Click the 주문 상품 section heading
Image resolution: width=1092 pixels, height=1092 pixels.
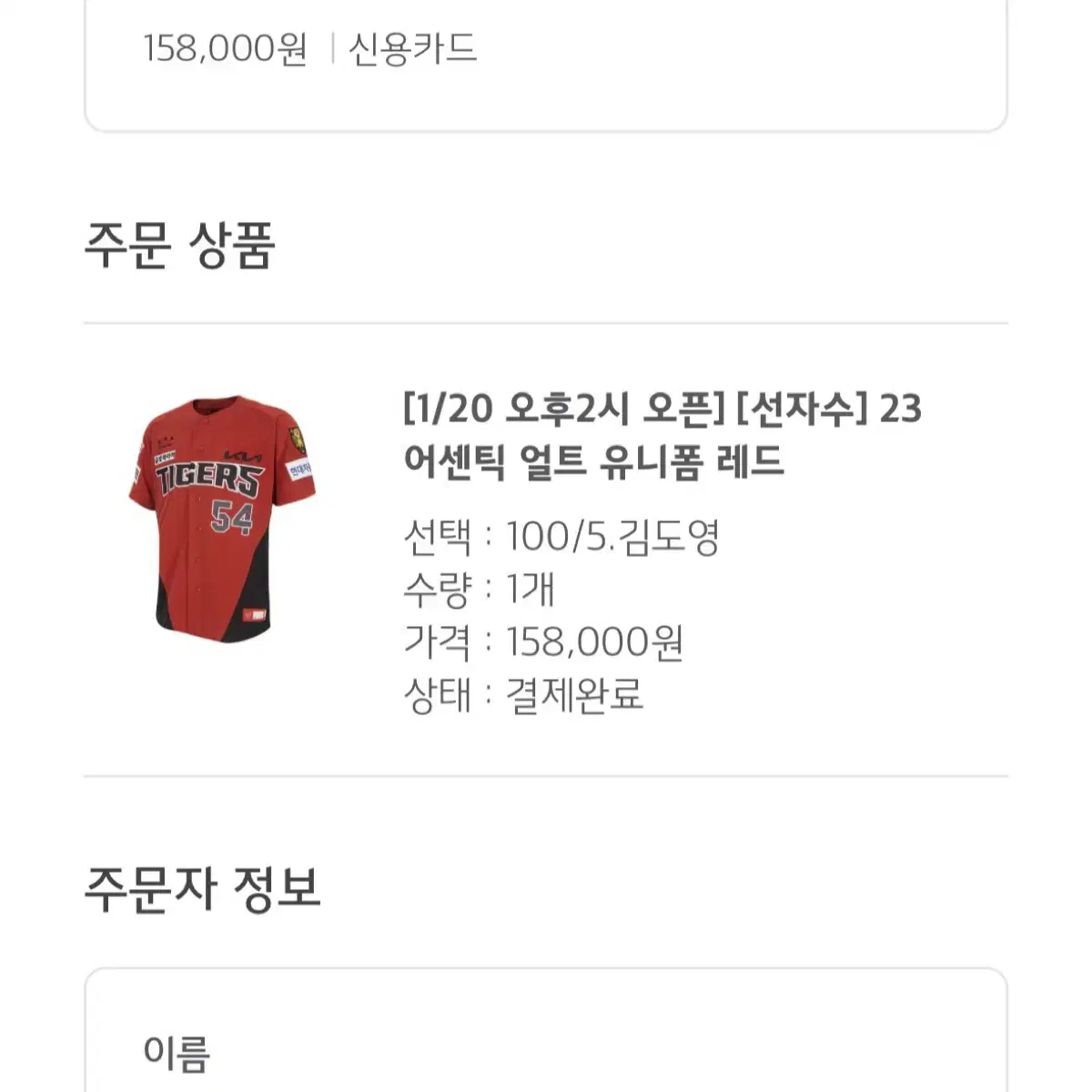click(x=179, y=245)
